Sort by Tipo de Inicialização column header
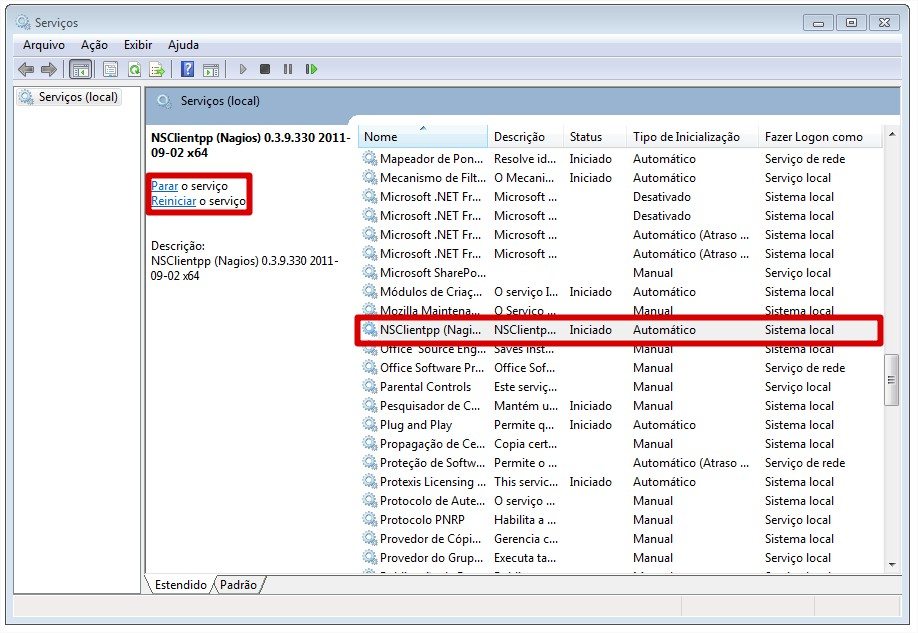The image size is (918, 633). pos(686,137)
